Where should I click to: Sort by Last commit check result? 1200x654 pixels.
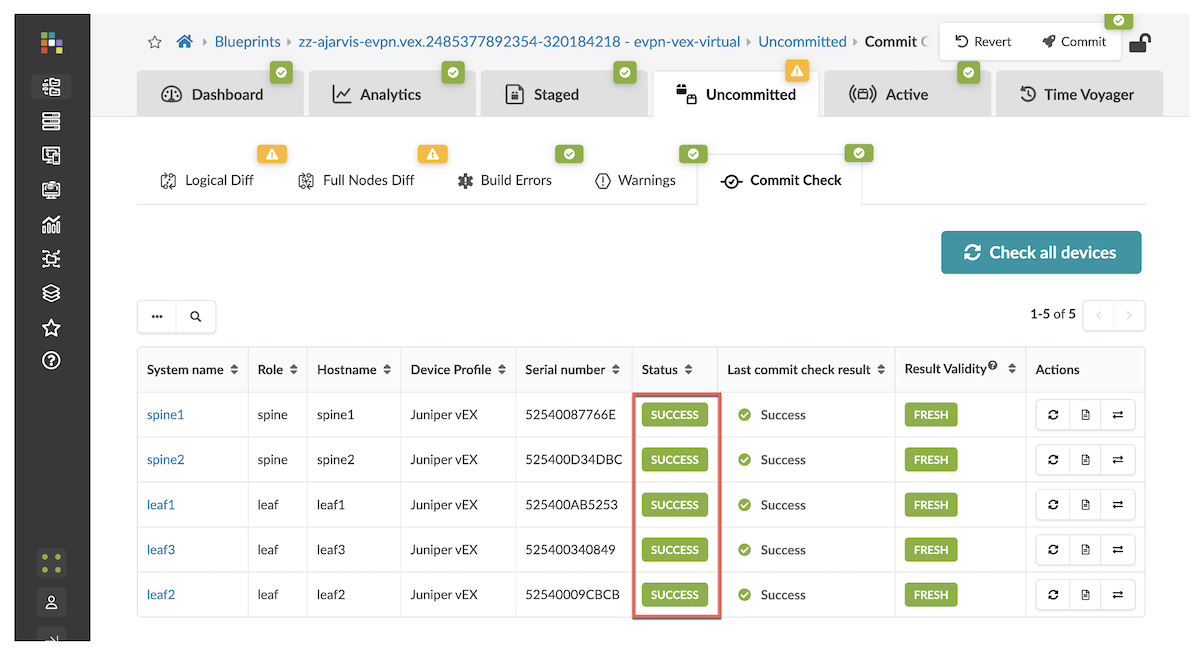point(806,369)
